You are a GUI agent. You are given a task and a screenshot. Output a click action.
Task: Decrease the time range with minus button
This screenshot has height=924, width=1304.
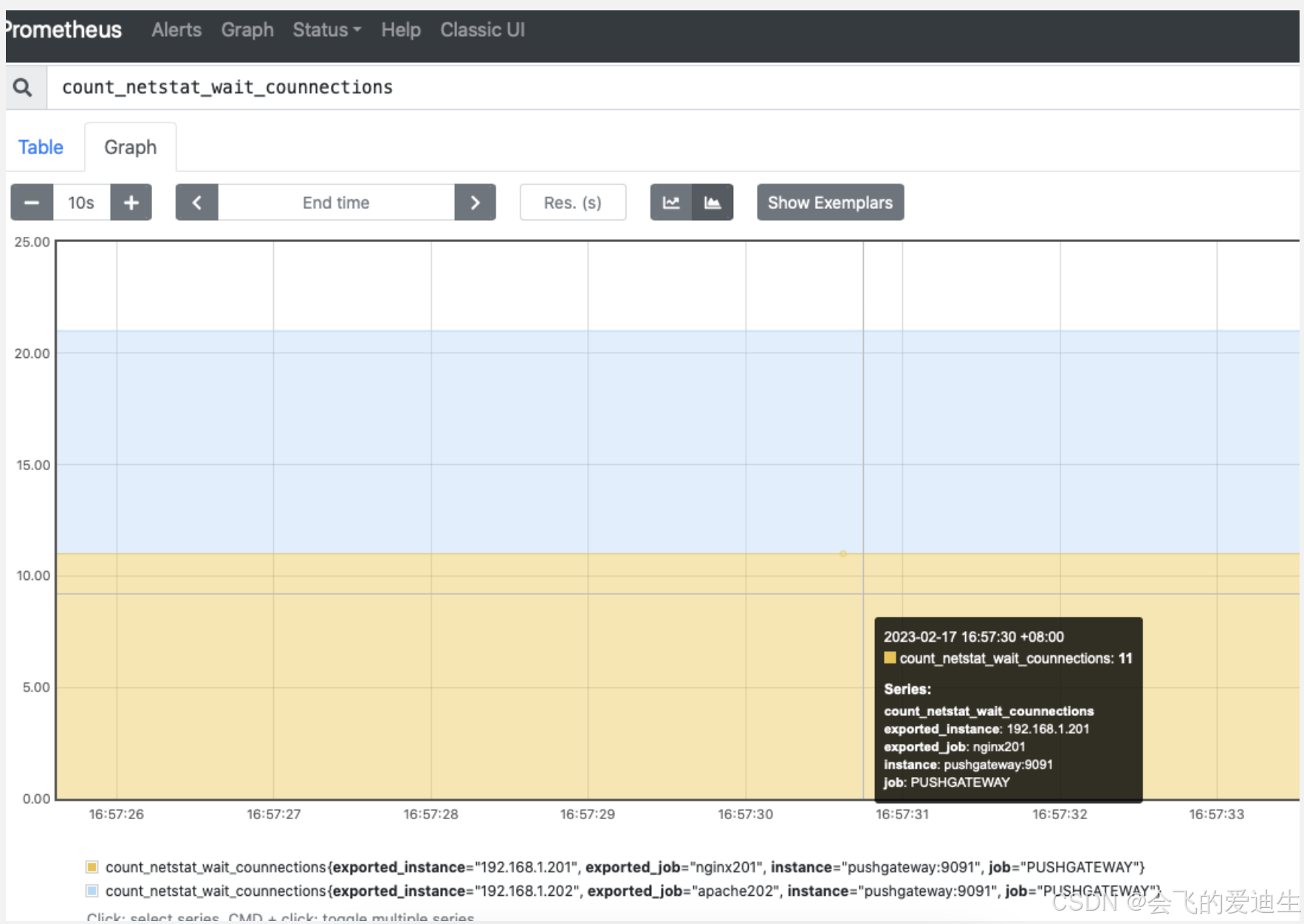[x=32, y=202]
